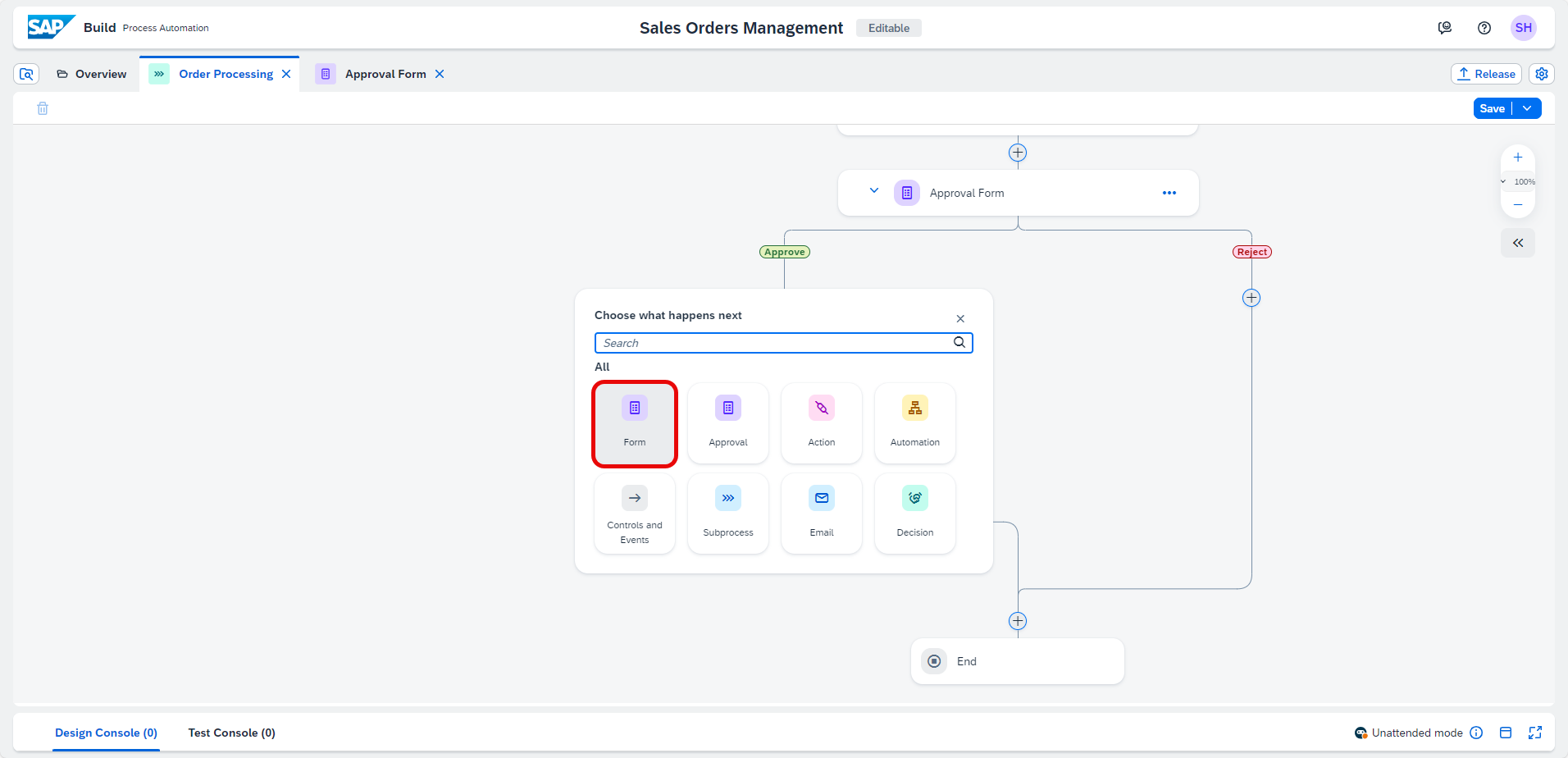Collapse the Approval Form step chevron
Screen dimensions: 1568x758
(x=874, y=190)
